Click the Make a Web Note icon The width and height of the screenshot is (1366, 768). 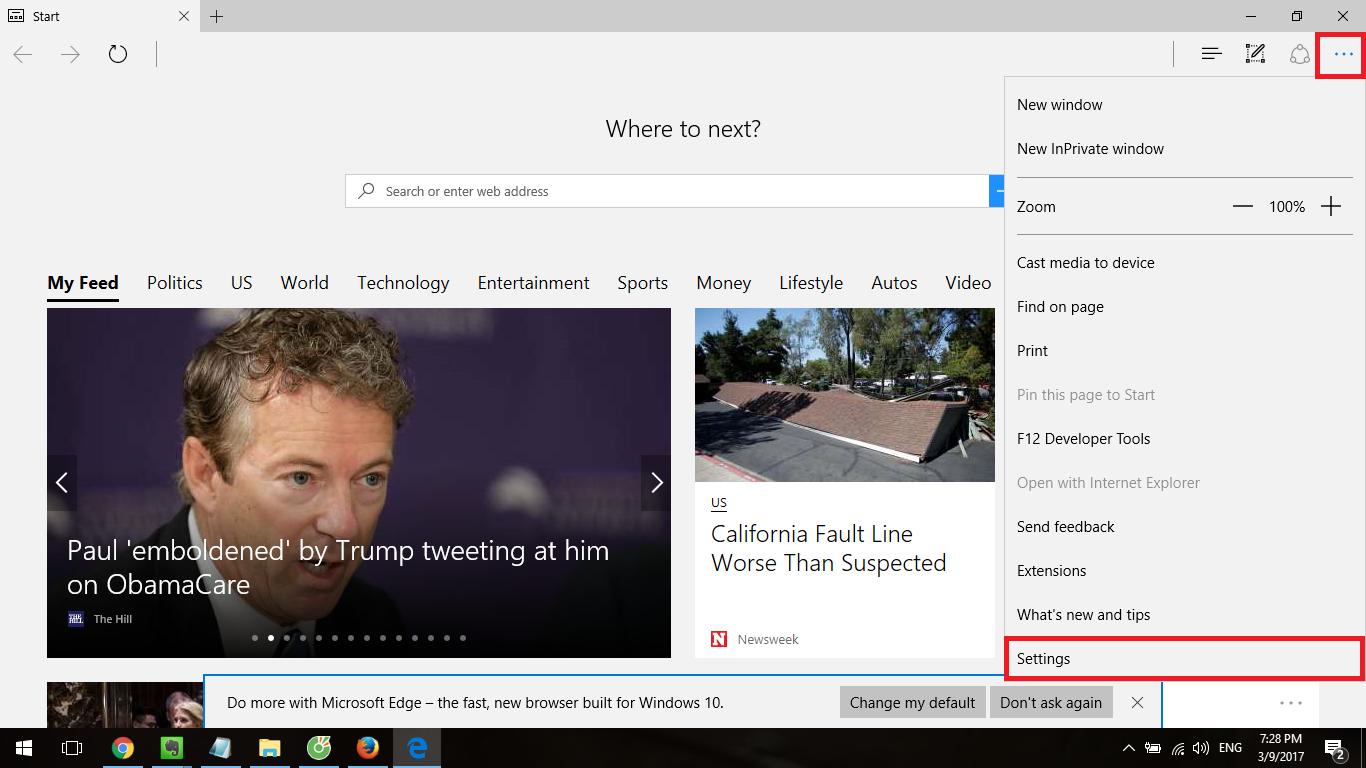(x=1256, y=54)
